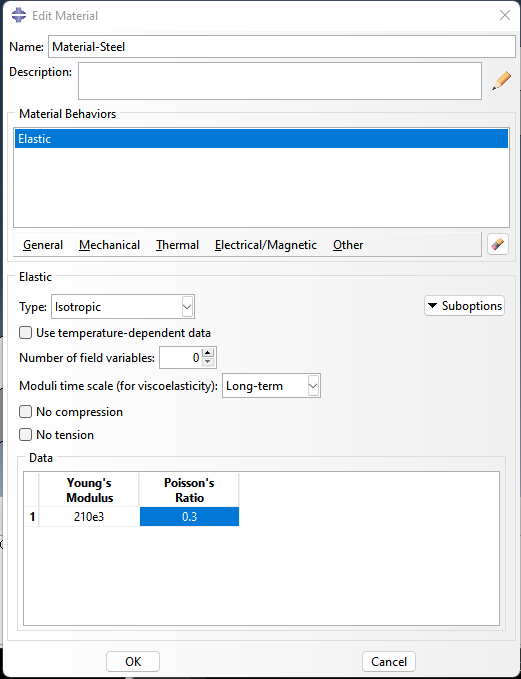Enable Use temperature-dependent data
The width and height of the screenshot is (521, 679).
coord(26,333)
